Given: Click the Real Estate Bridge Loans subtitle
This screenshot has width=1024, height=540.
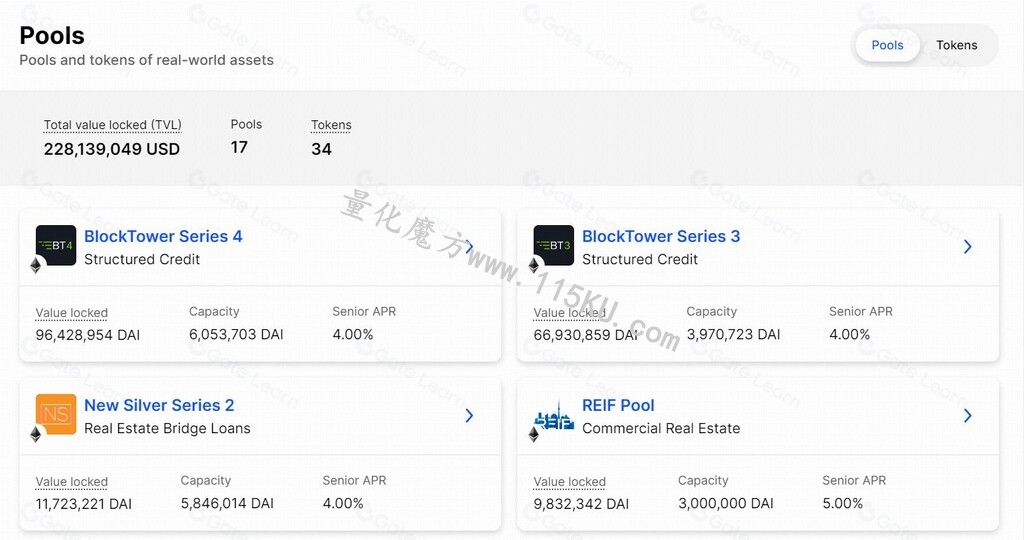Looking at the screenshot, I should click(x=167, y=428).
